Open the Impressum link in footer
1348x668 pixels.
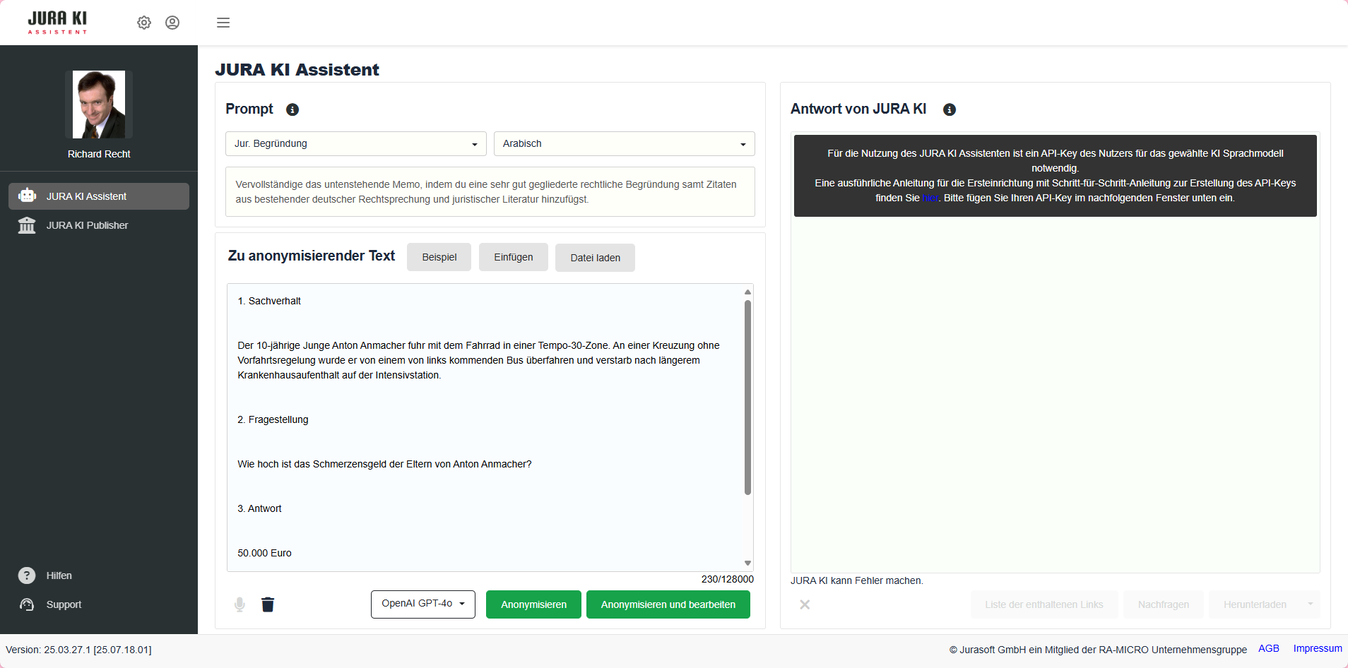1317,649
